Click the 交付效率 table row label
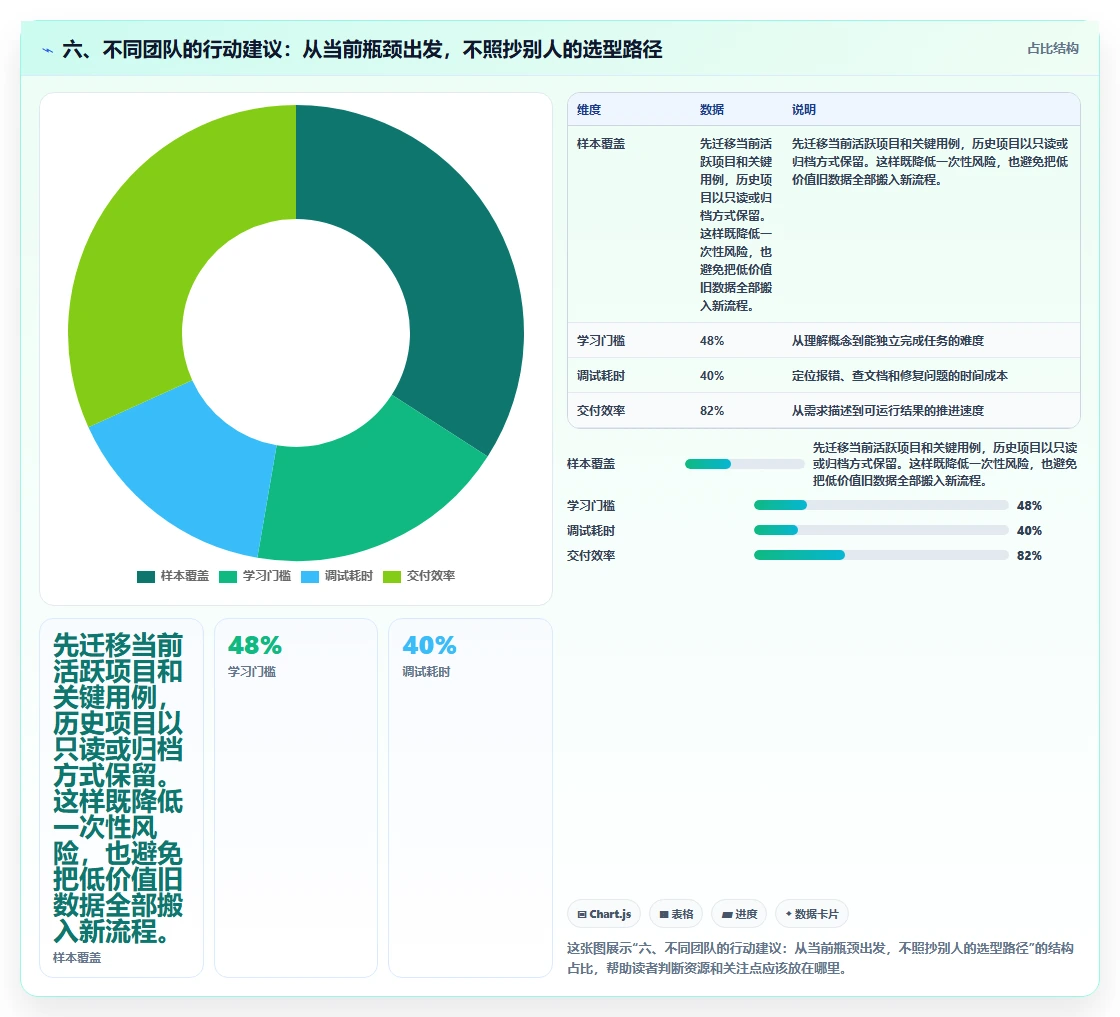This screenshot has height=1017, width=1120. pos(601,411)
